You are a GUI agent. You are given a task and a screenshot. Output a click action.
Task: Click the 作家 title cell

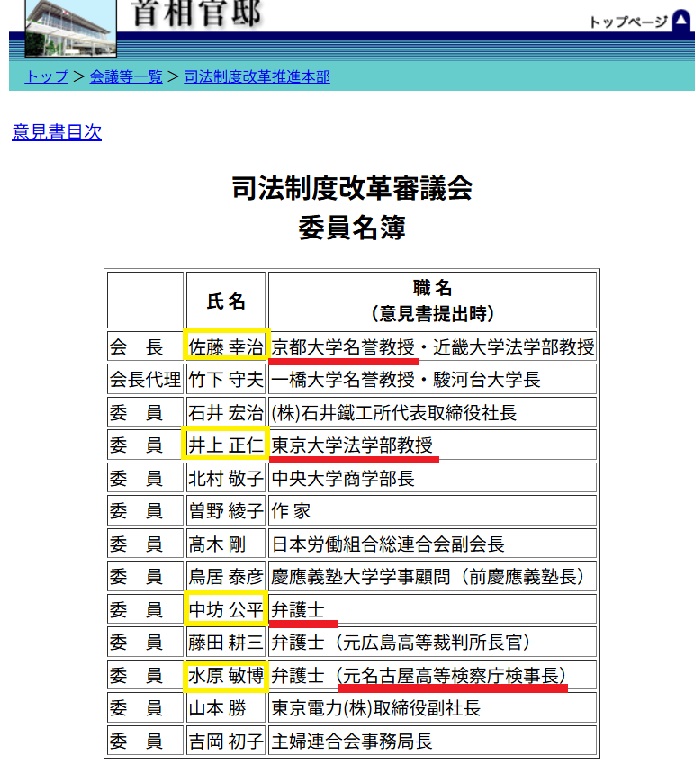click(432, 510)
